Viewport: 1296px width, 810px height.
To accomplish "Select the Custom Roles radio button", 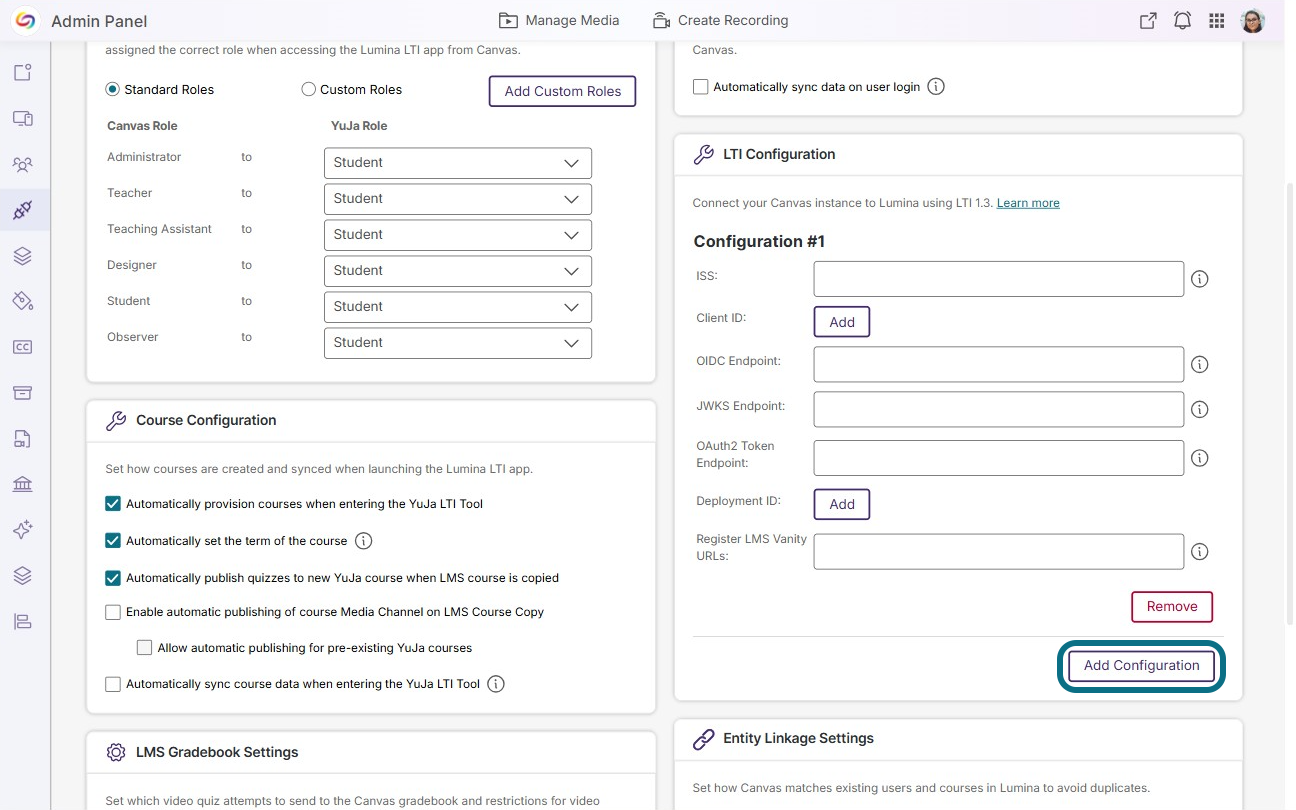I will [308, 89].
